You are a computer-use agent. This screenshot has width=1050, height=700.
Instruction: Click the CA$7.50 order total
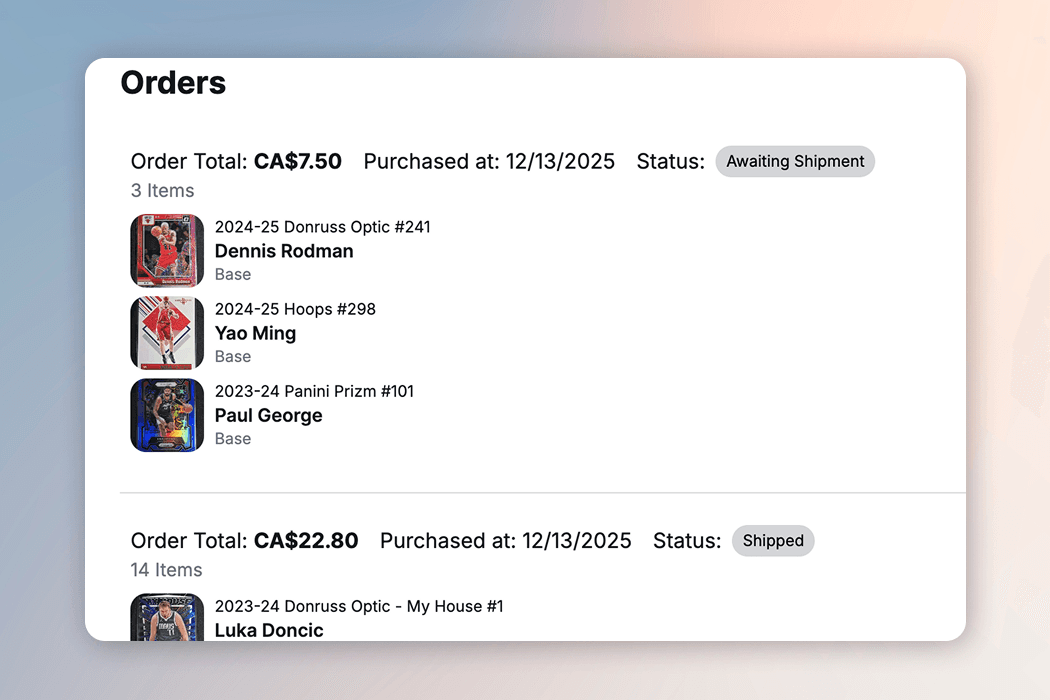[298, 161]
